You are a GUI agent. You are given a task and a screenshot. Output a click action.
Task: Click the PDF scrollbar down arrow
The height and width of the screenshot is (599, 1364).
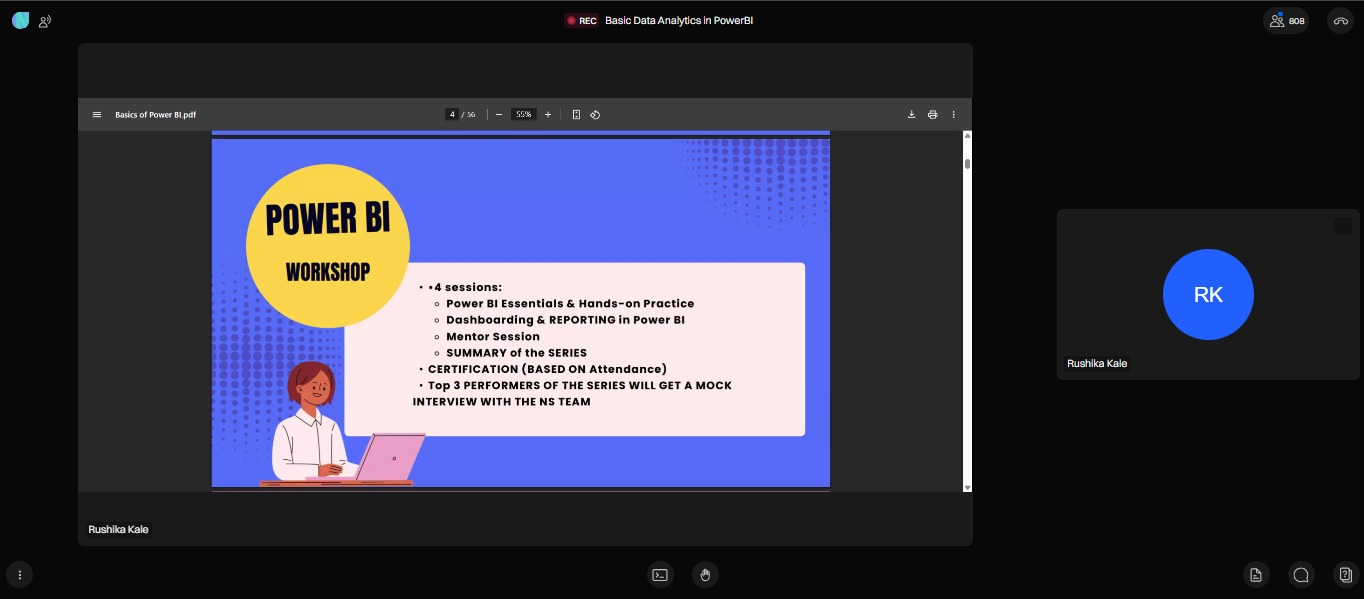point(967,487)
